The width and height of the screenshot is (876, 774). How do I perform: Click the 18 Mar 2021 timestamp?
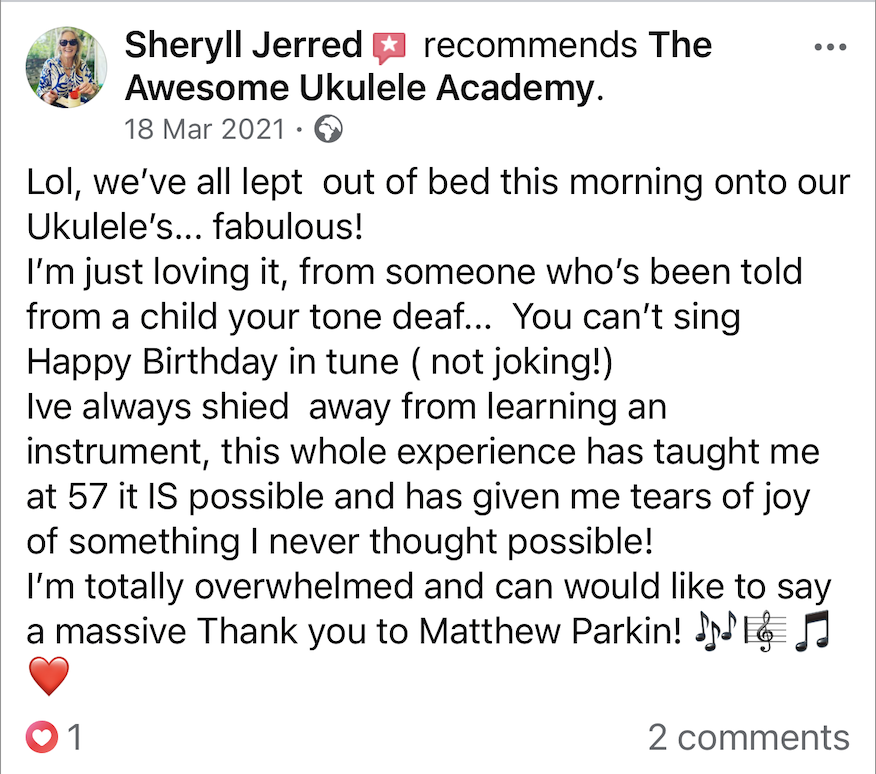204,129
